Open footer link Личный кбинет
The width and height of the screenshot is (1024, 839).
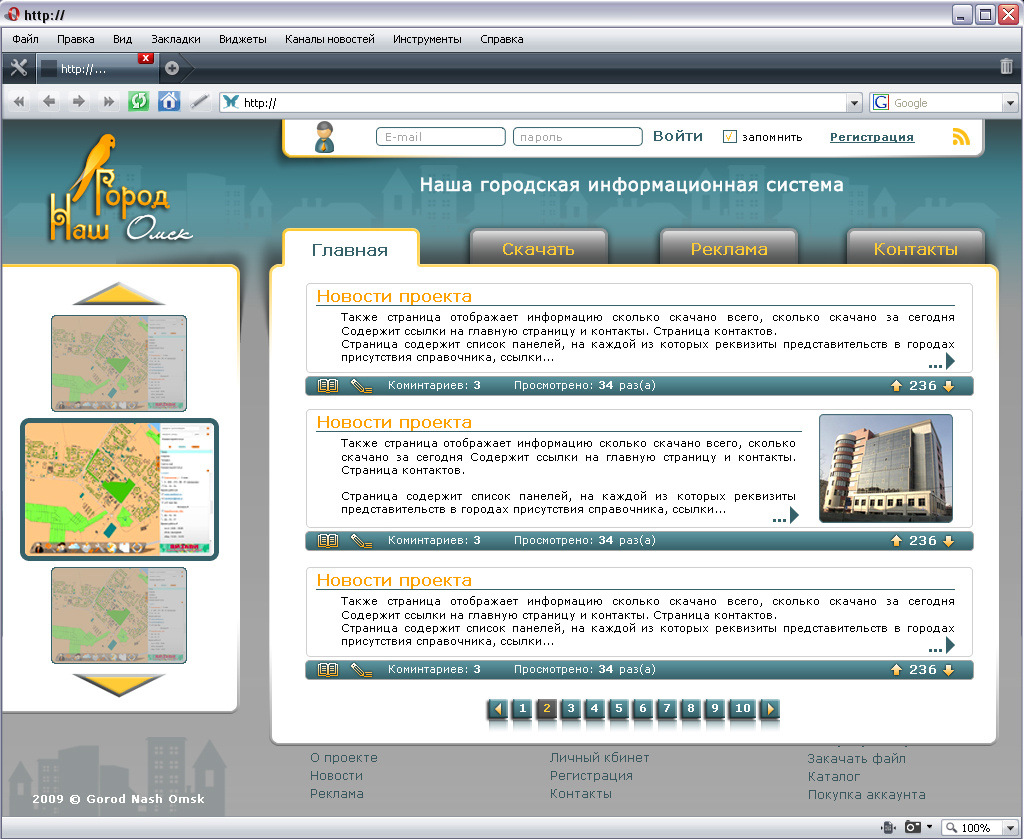coord(600,757)
